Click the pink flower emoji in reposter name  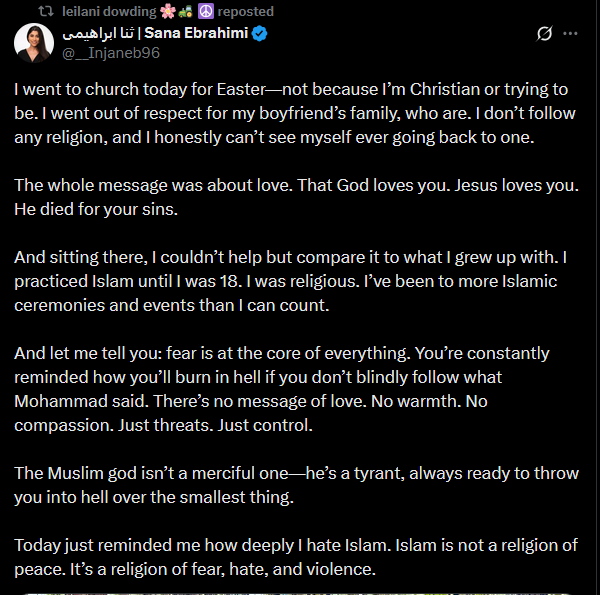click(168, 11)
